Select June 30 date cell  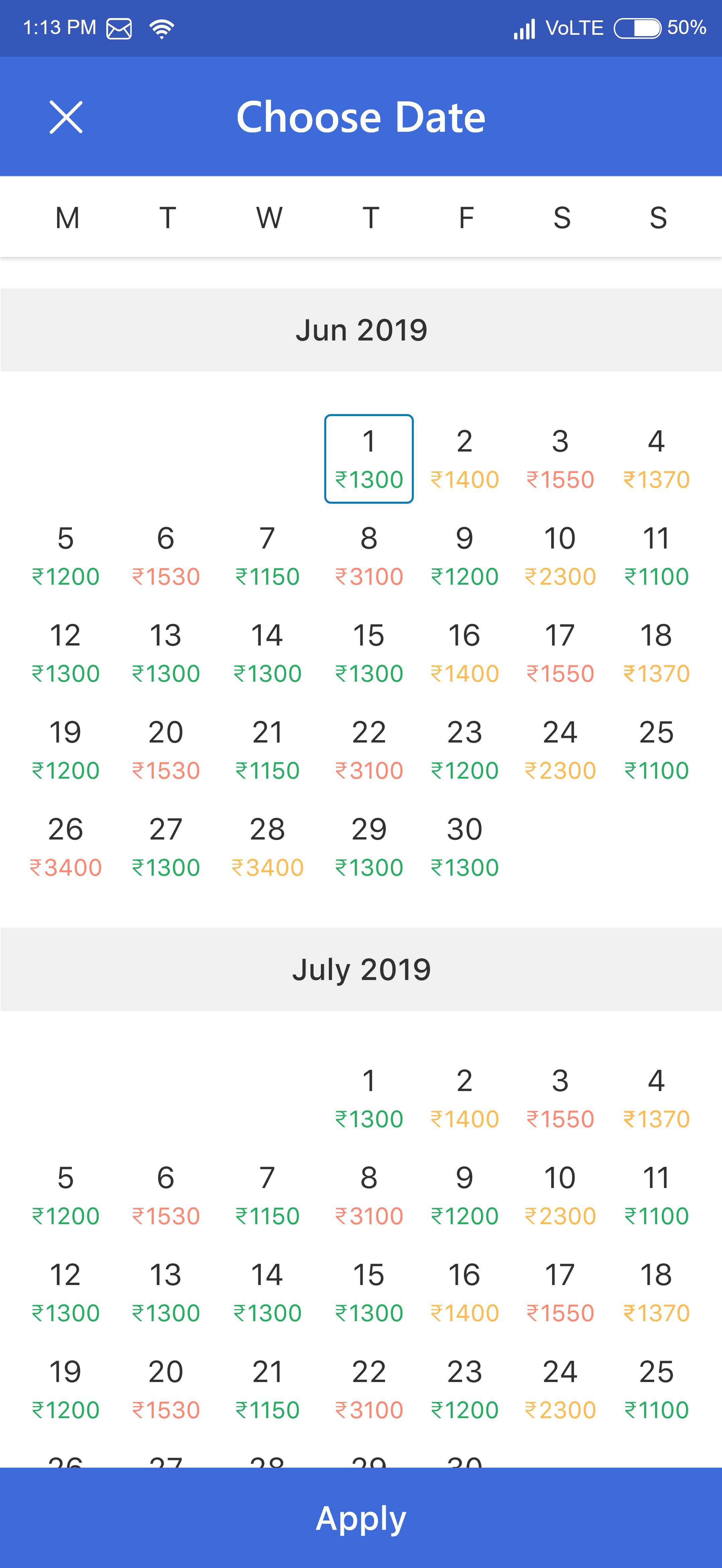click(465, 847)
